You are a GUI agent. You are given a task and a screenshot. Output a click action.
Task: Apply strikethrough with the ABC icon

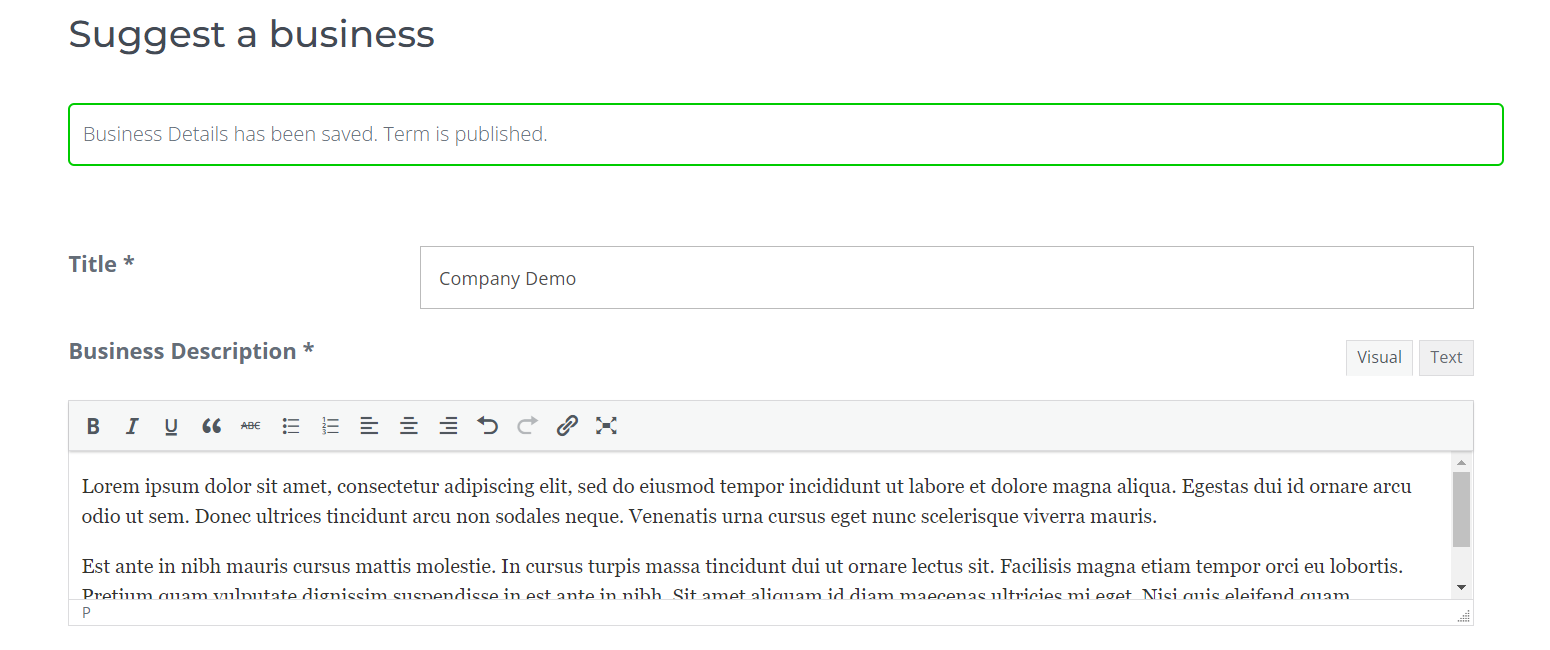[250, 426]
